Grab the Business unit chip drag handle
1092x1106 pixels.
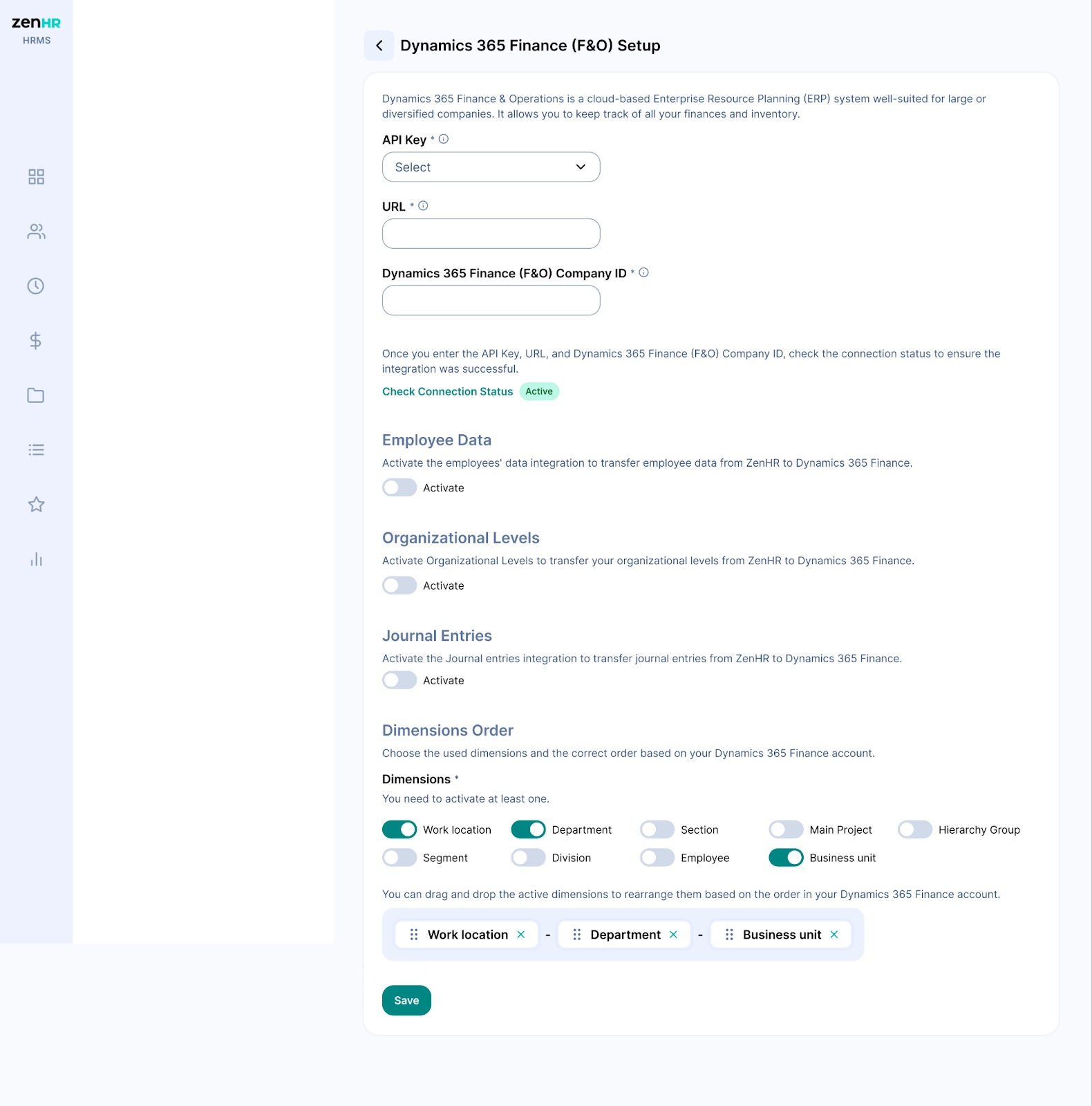tap(729, 935)
